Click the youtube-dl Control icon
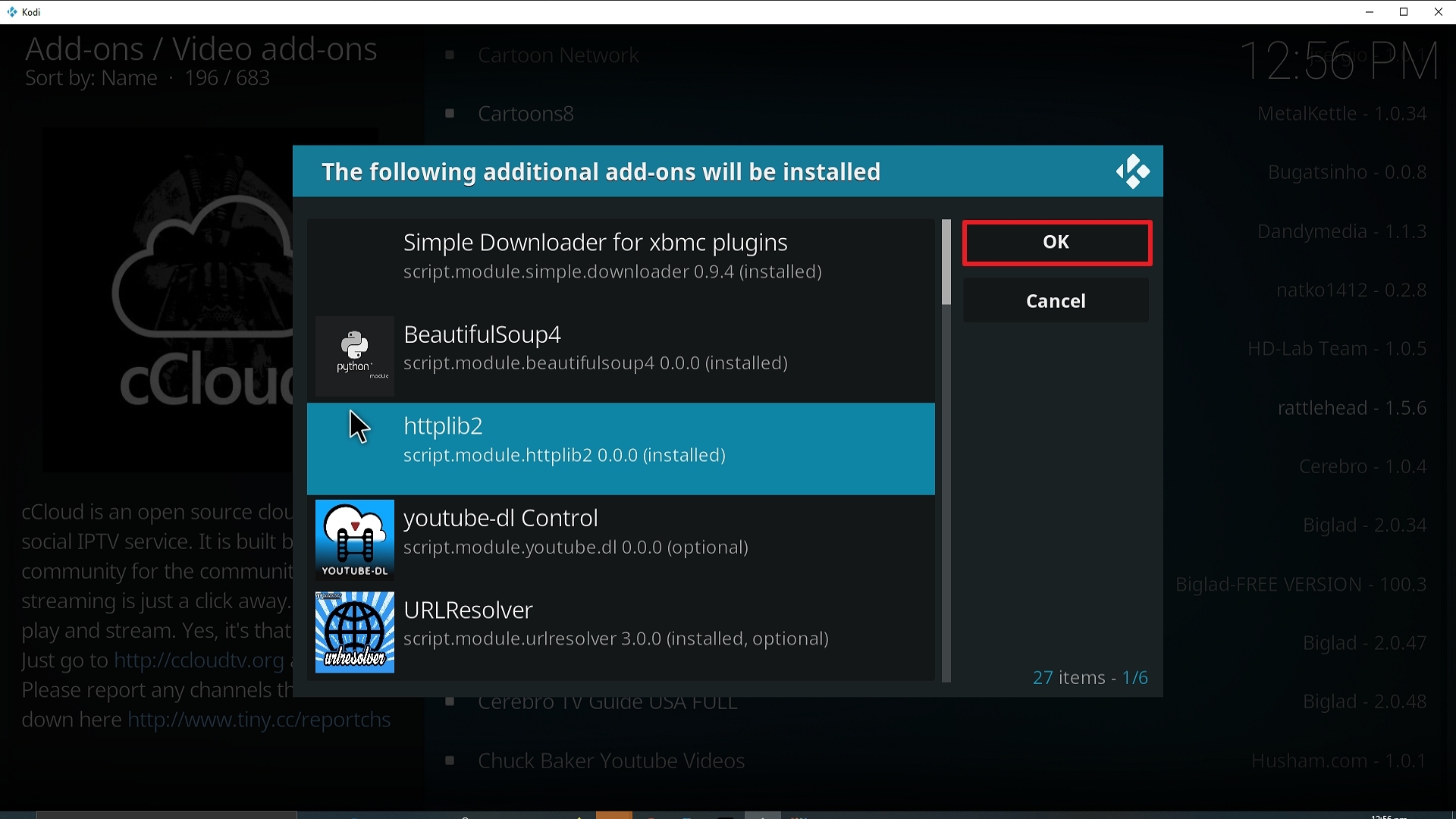 coord(355,540)
